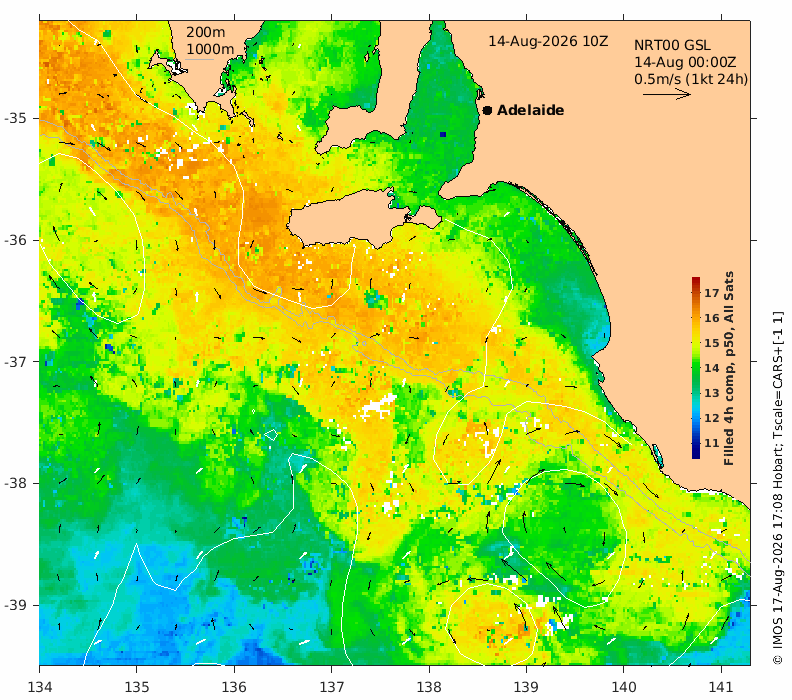The image size is (792, 700).
Task: Click the velocity scale reference arrow
Action: click(x=667, y=94)
